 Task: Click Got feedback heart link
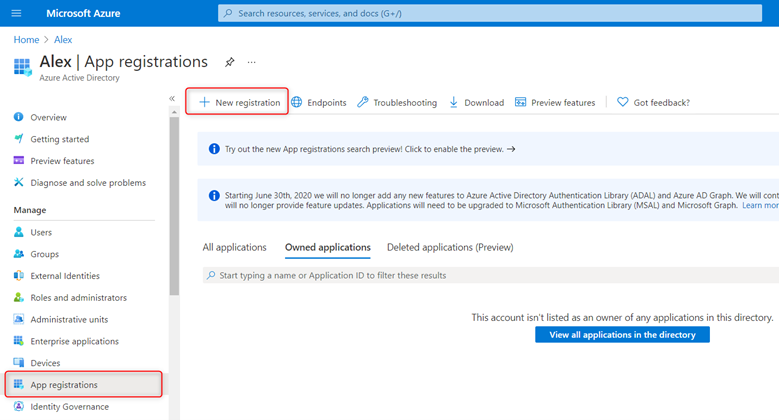[x=653, y=102]
